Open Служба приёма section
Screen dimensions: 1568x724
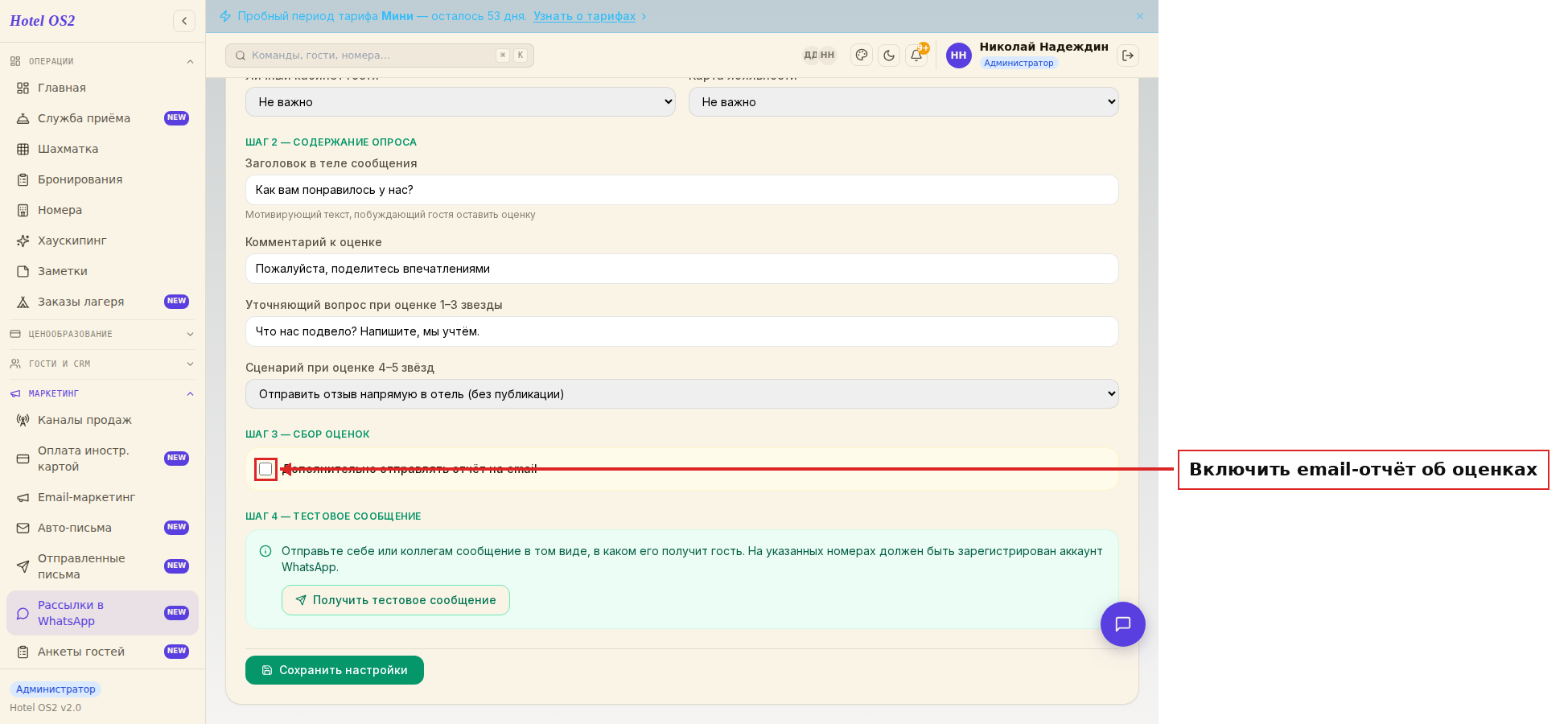point(102,118)
